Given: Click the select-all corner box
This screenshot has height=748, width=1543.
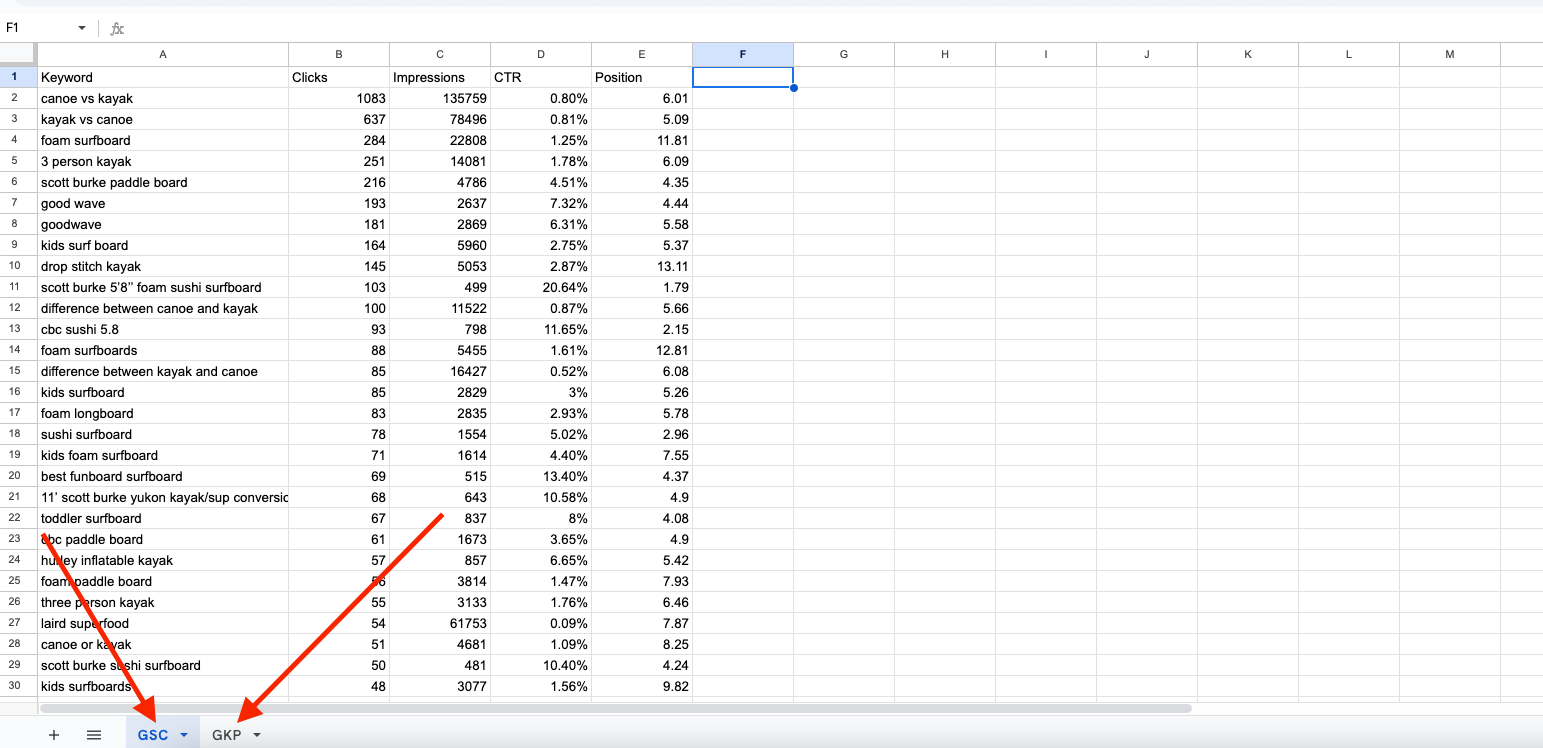Looking at the screenshot, I should (x=17, y=54).
